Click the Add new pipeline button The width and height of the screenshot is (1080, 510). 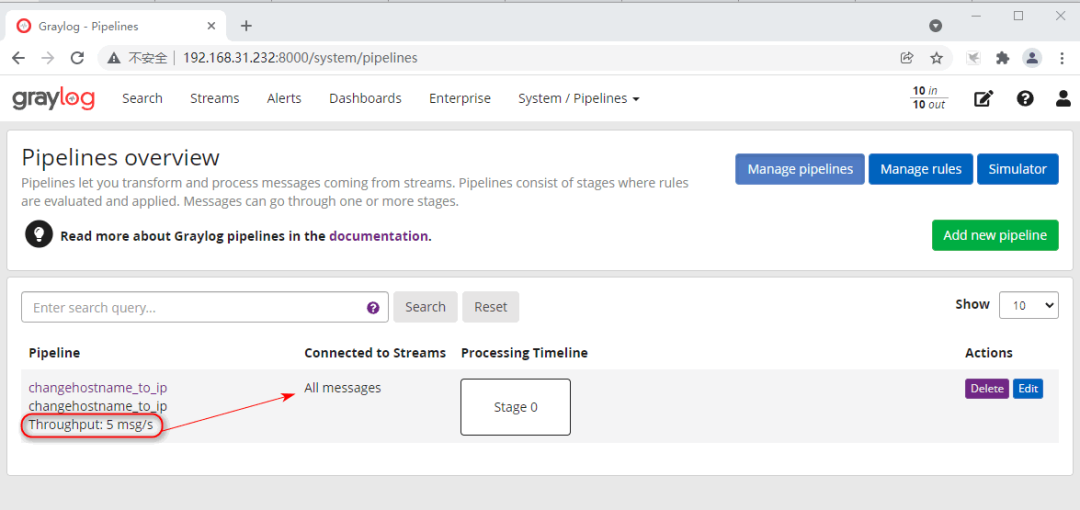click(994, 235)
